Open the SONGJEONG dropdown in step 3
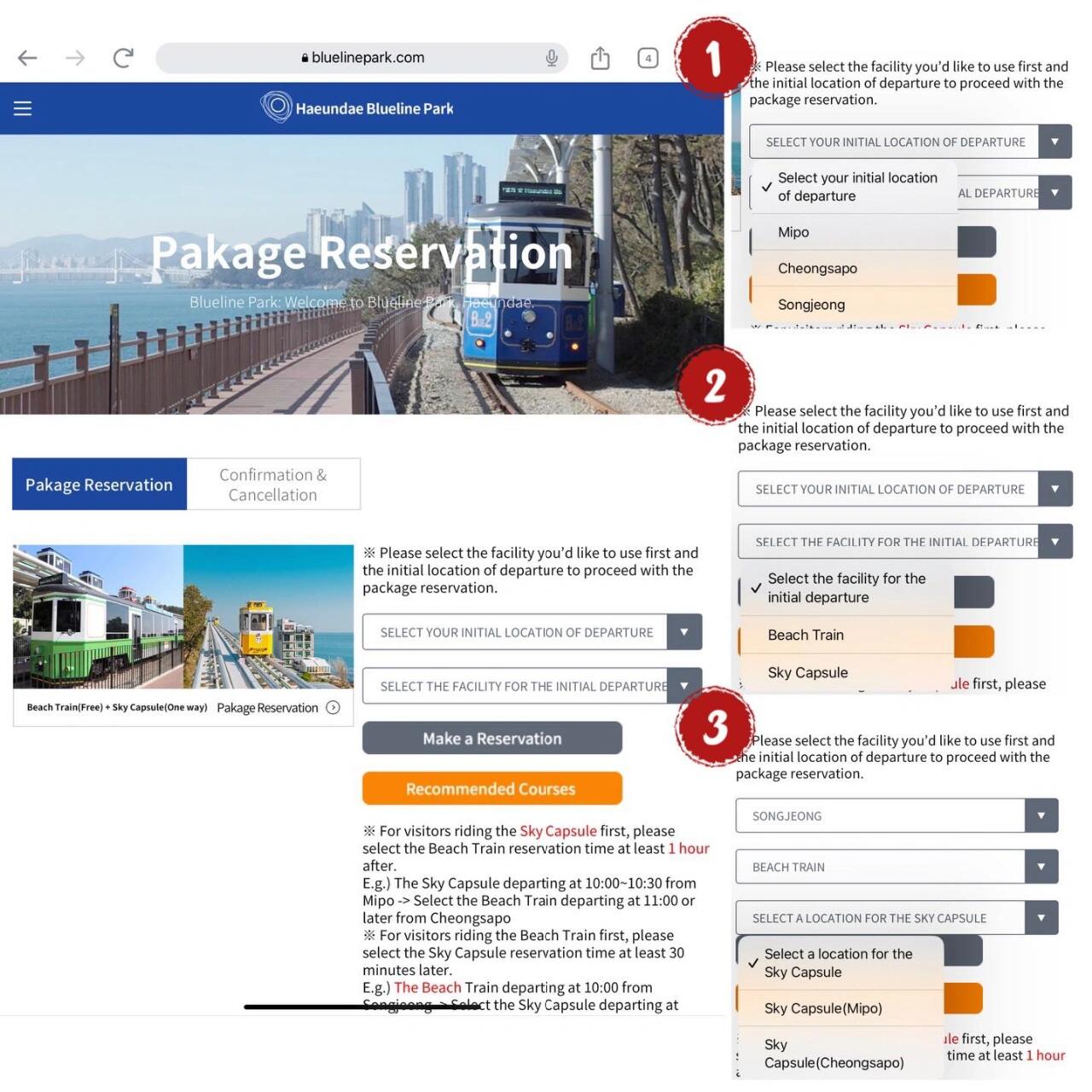Viewport: 1092px width, 1092px height. point(897,816)
